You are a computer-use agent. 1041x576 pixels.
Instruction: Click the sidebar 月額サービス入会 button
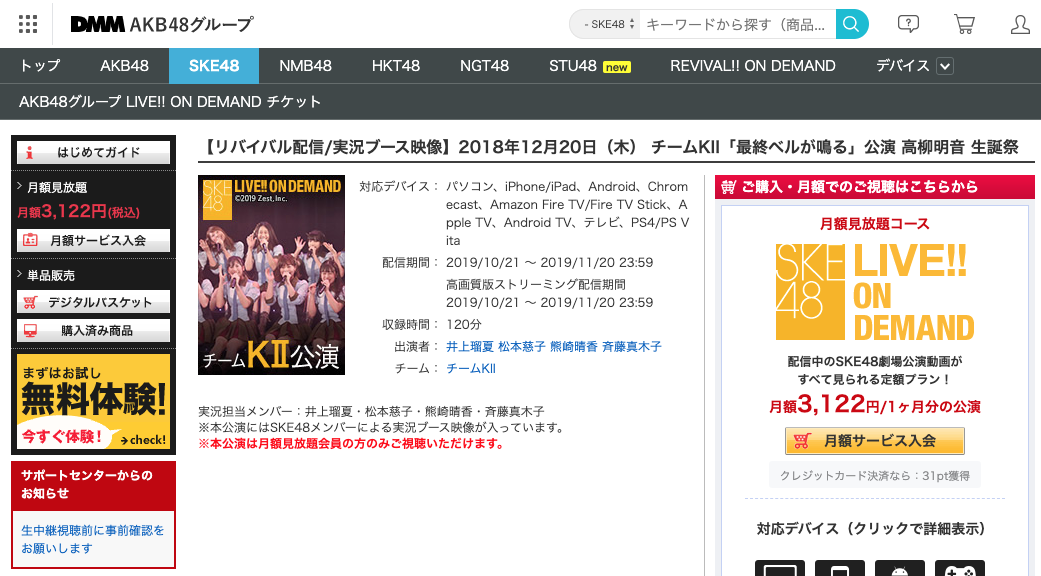click(94, 240)
